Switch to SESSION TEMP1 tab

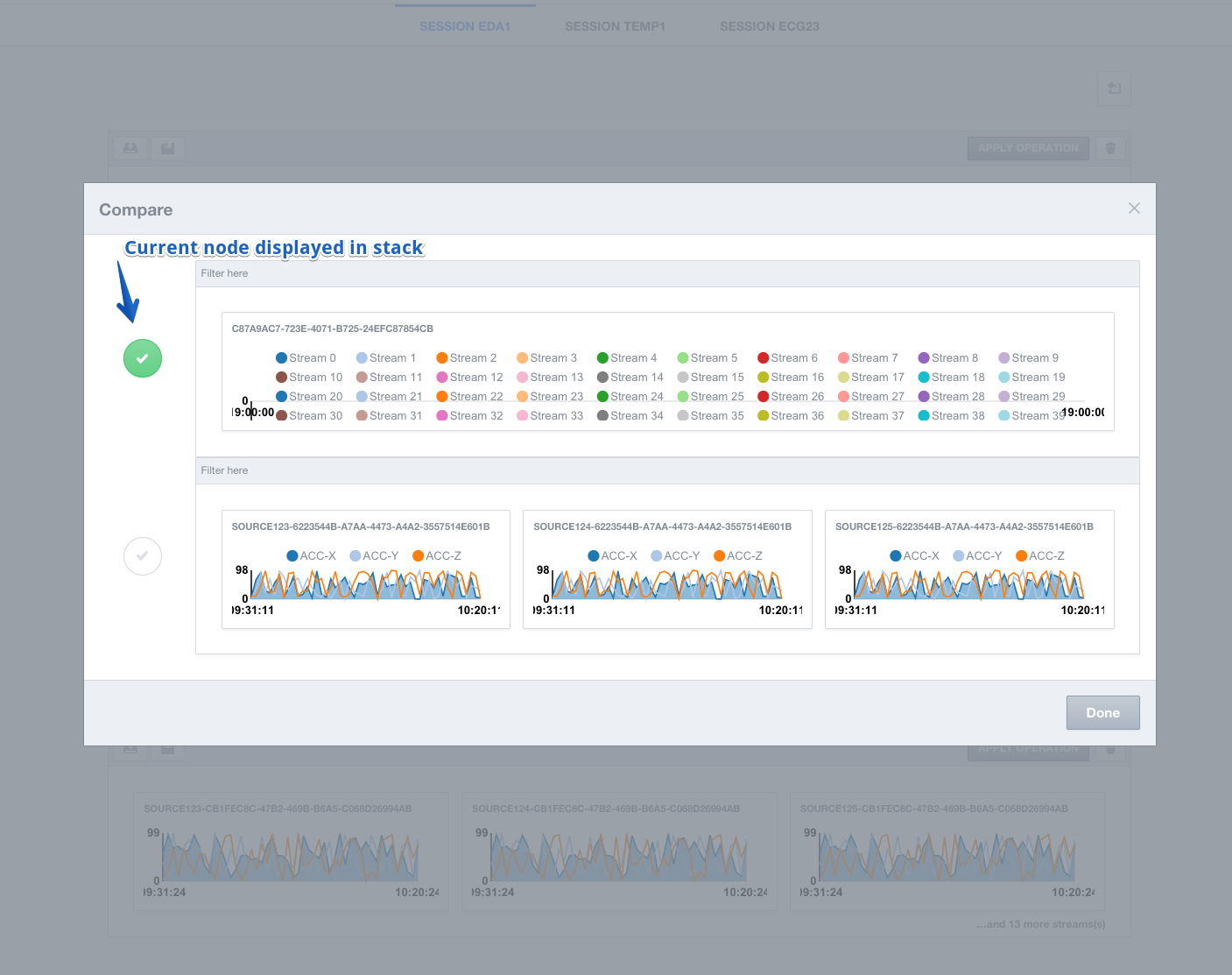[615, 26]
